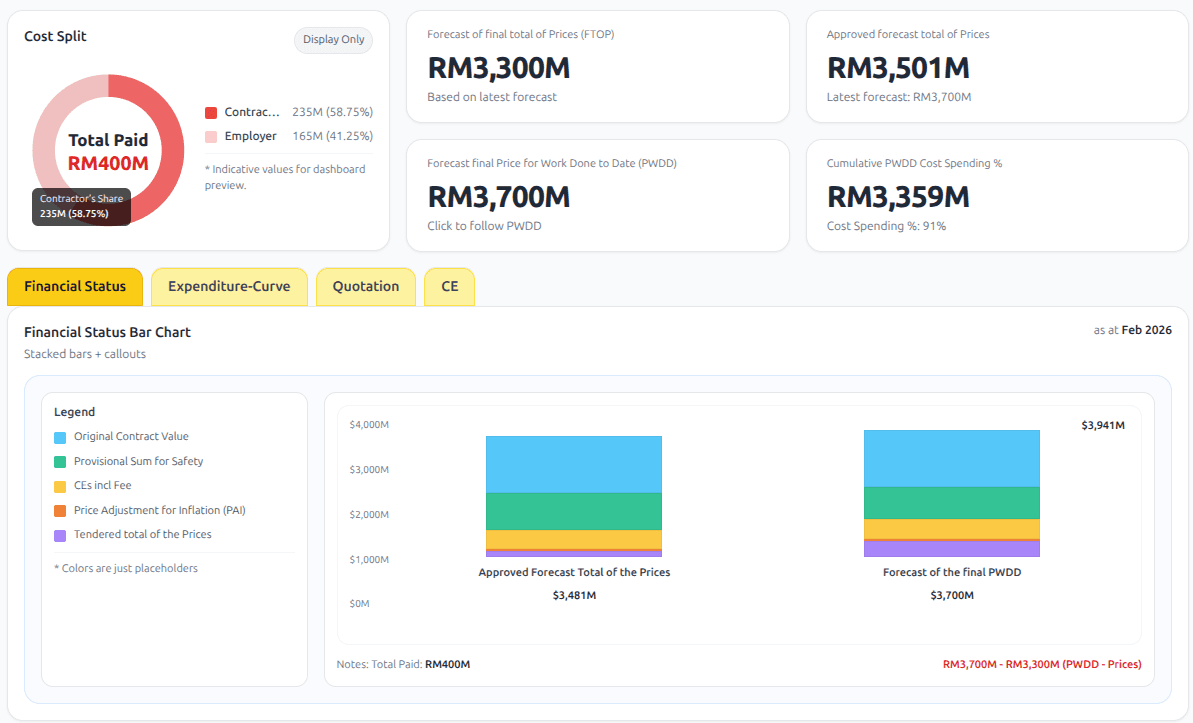Click 'Cost Spending %: 91%' subtext
Image resolution: width=1193 pixels, height=723 pixels.
[886, 226]
